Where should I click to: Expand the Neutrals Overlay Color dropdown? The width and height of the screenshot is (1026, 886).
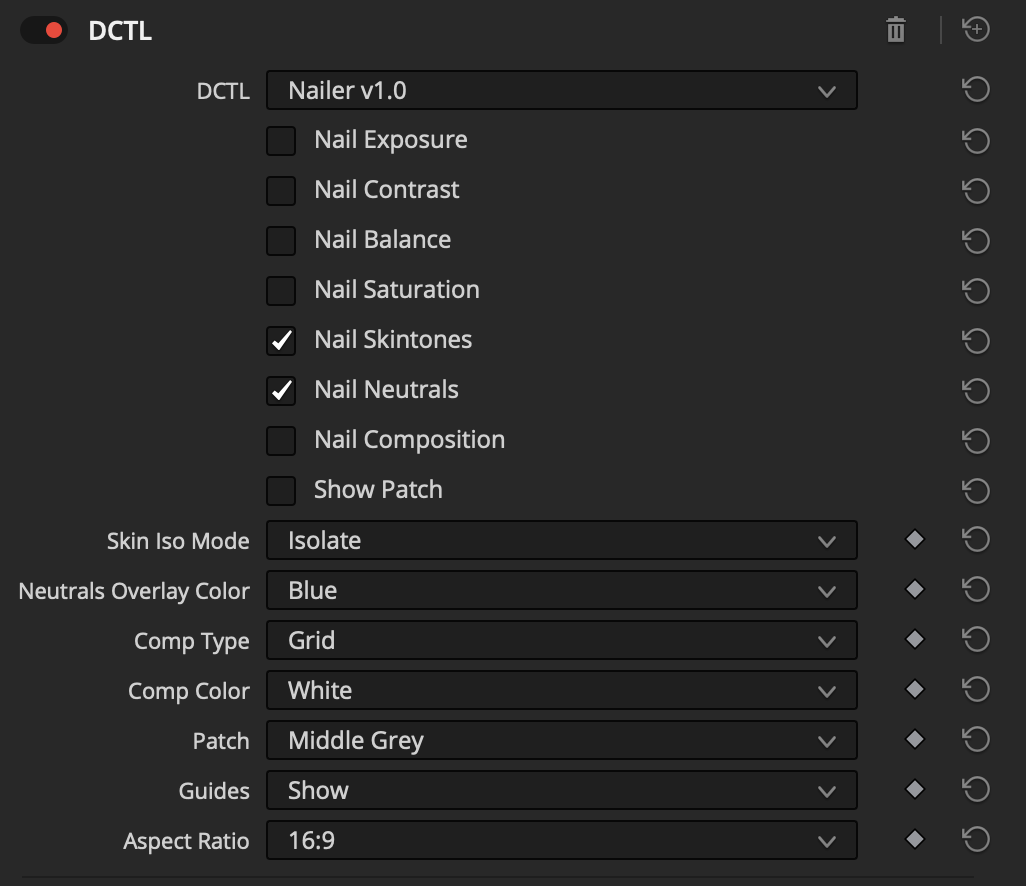coord(561,591)
